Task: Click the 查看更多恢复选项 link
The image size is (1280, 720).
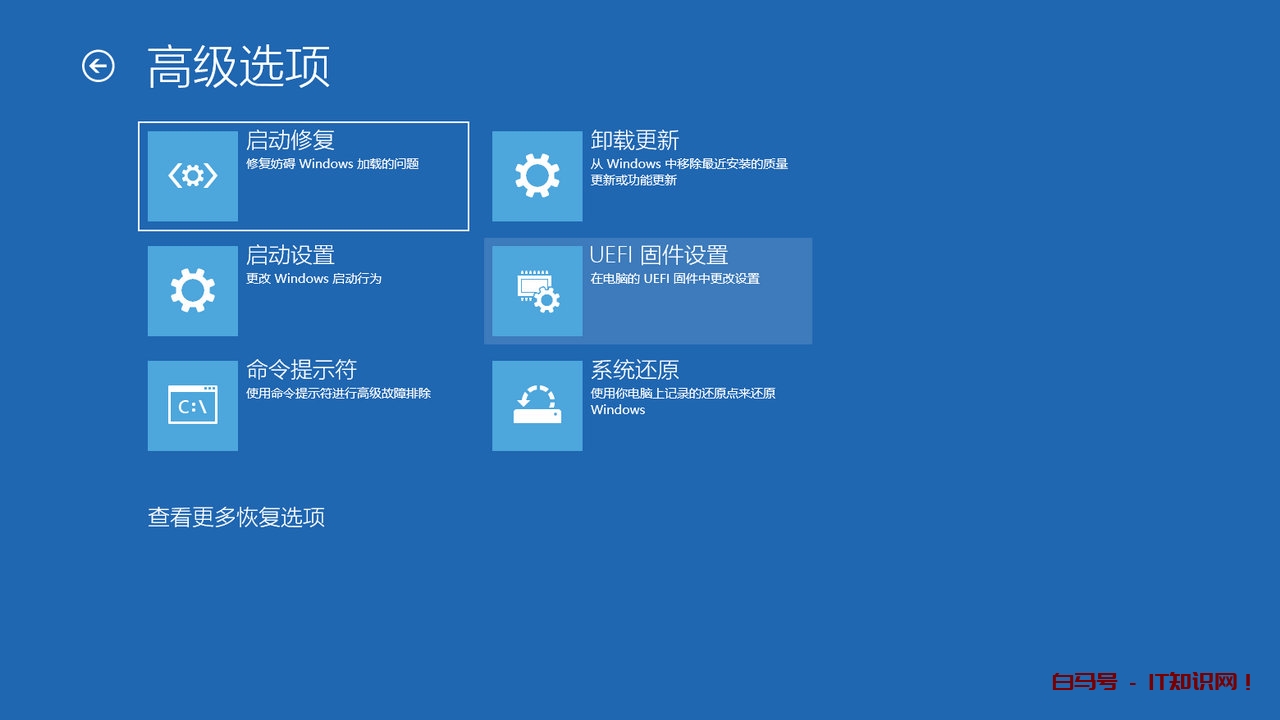Action: pos(237,517)
